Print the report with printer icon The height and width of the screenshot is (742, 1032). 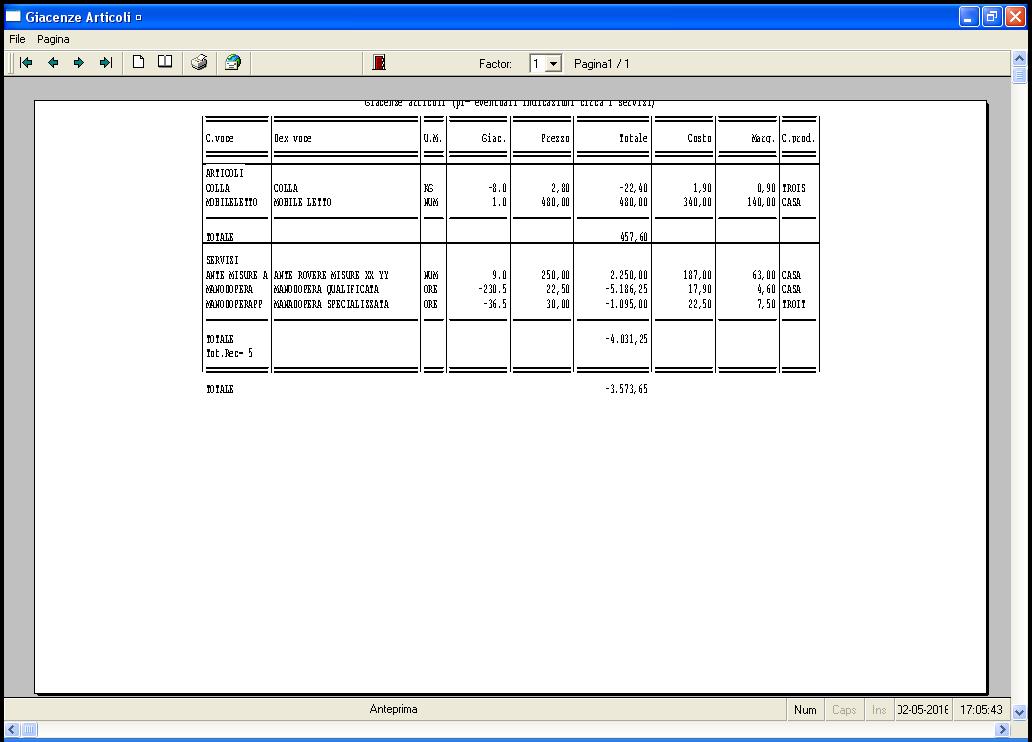[x=200, y=63]
